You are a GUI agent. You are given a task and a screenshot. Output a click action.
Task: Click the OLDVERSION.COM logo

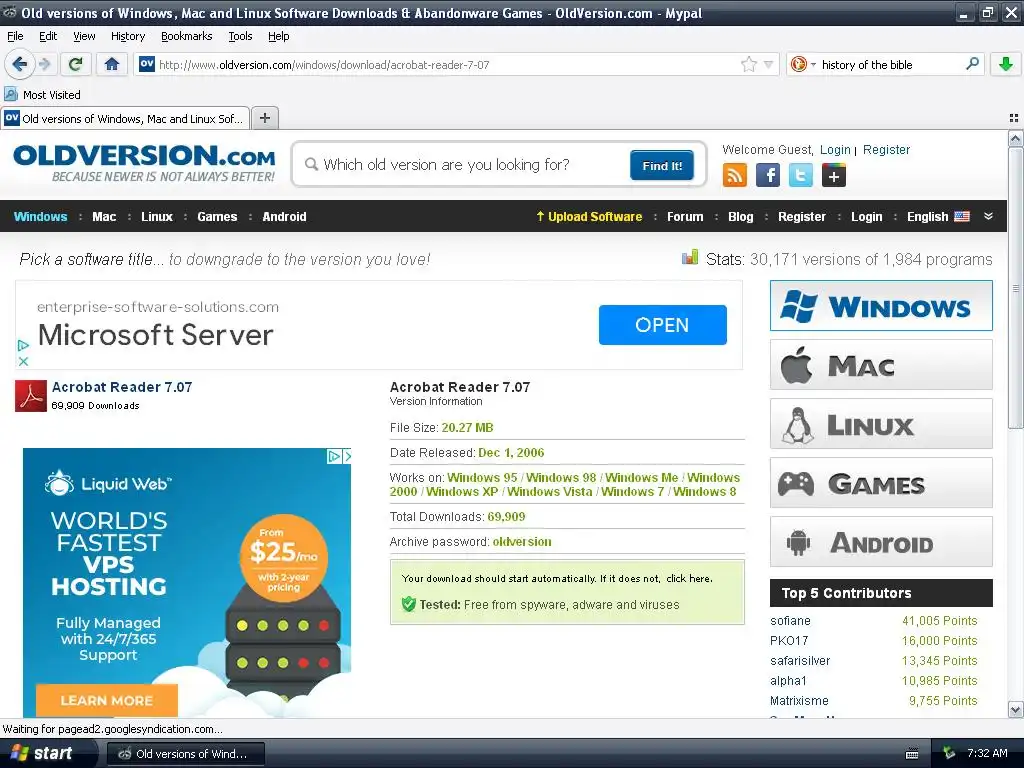(x=144, y=163)
